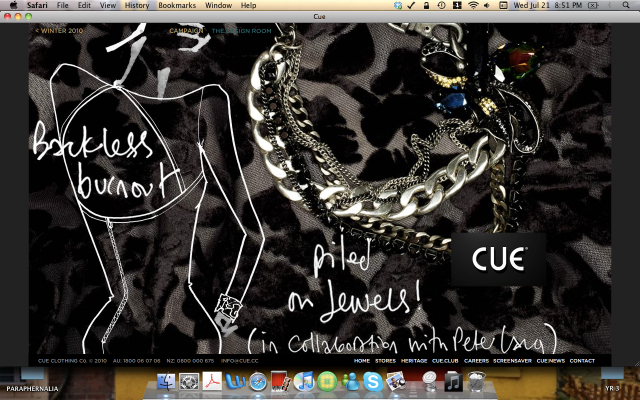Go back to Winter 2010 link
Image resolution: width=640 pixels, height=400 pixels.
point(59,31)
